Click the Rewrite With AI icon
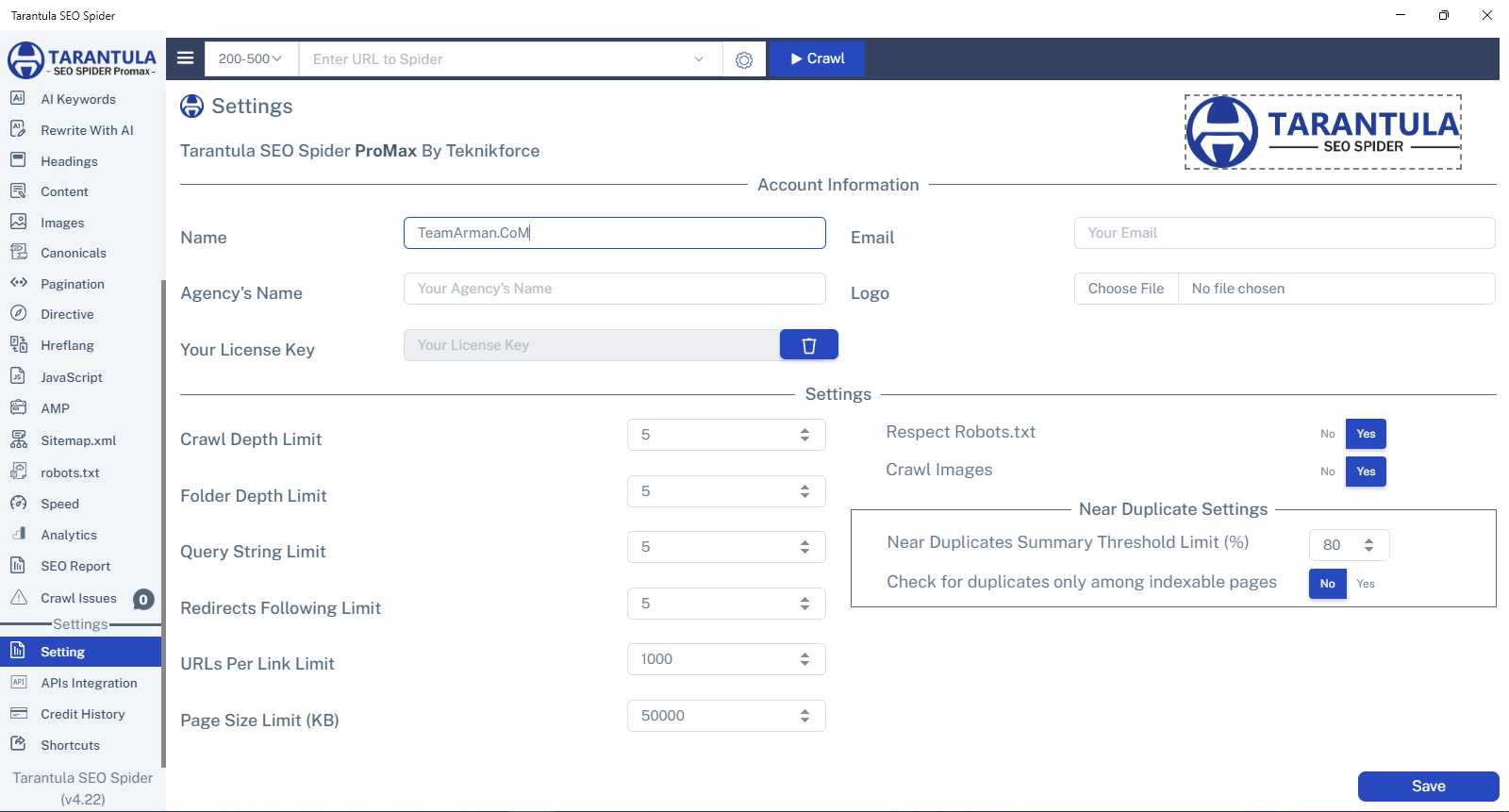1509x812 pixels. click(x=18, y=129)
